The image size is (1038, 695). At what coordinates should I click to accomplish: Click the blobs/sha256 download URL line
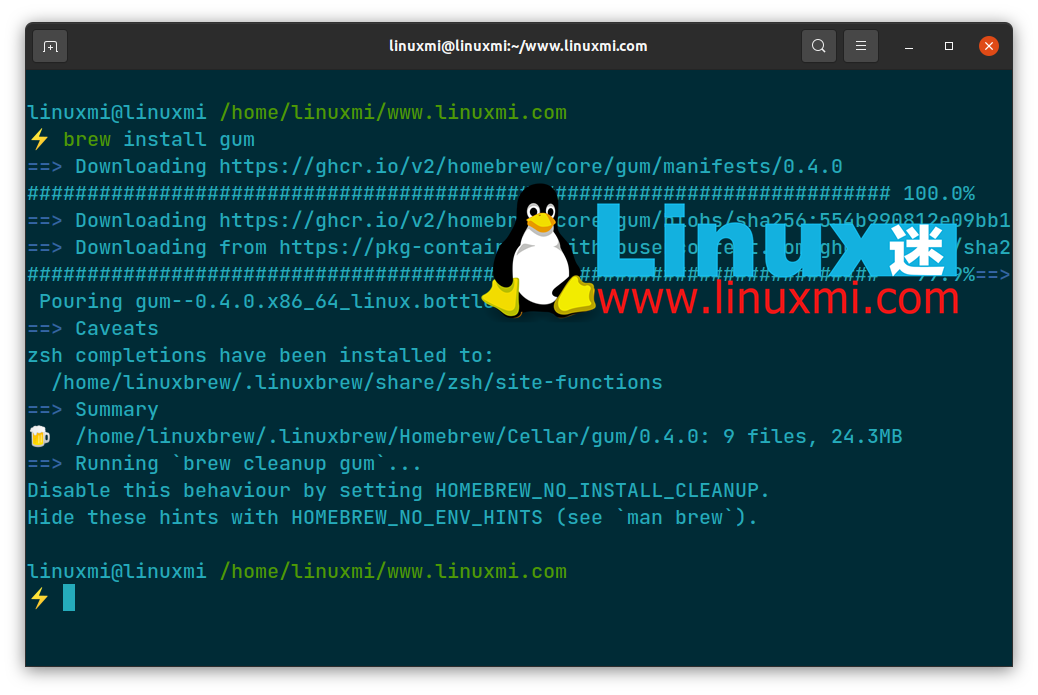(519, 221)
